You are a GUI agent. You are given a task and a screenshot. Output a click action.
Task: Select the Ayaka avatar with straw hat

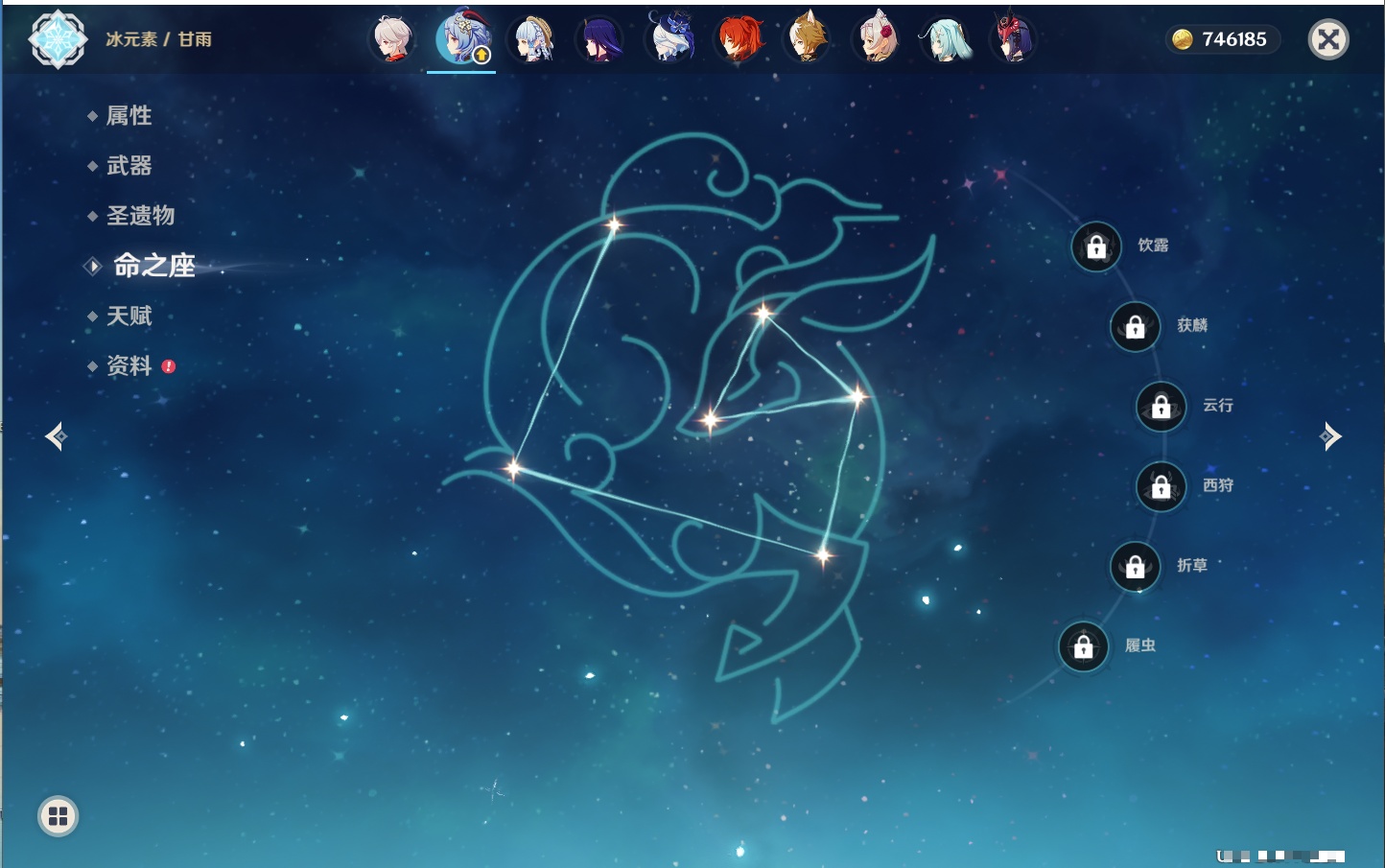[532, 39]
